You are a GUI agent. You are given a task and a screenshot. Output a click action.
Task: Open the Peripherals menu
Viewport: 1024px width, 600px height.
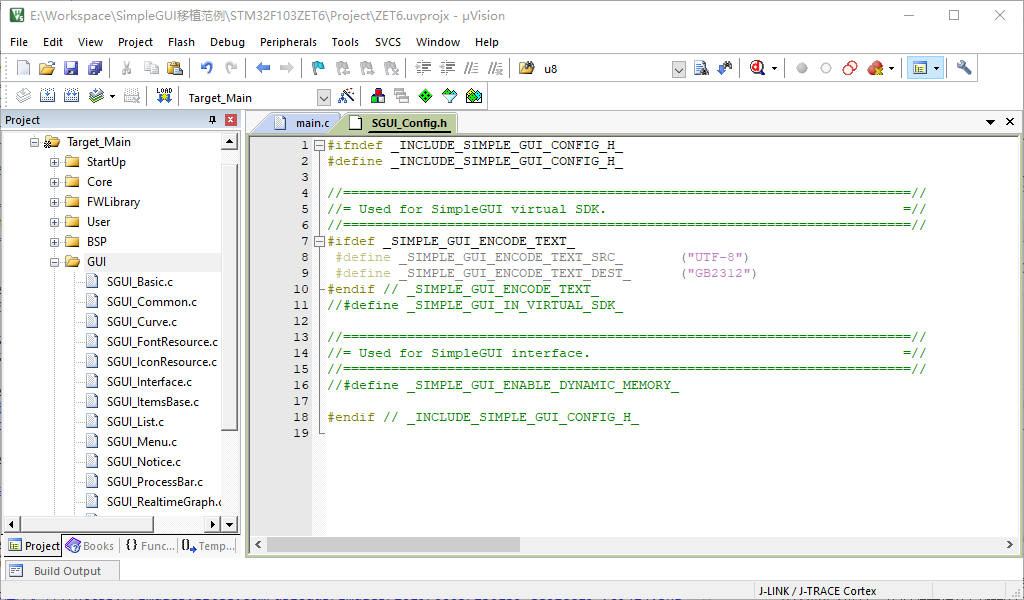pos(288,42)
